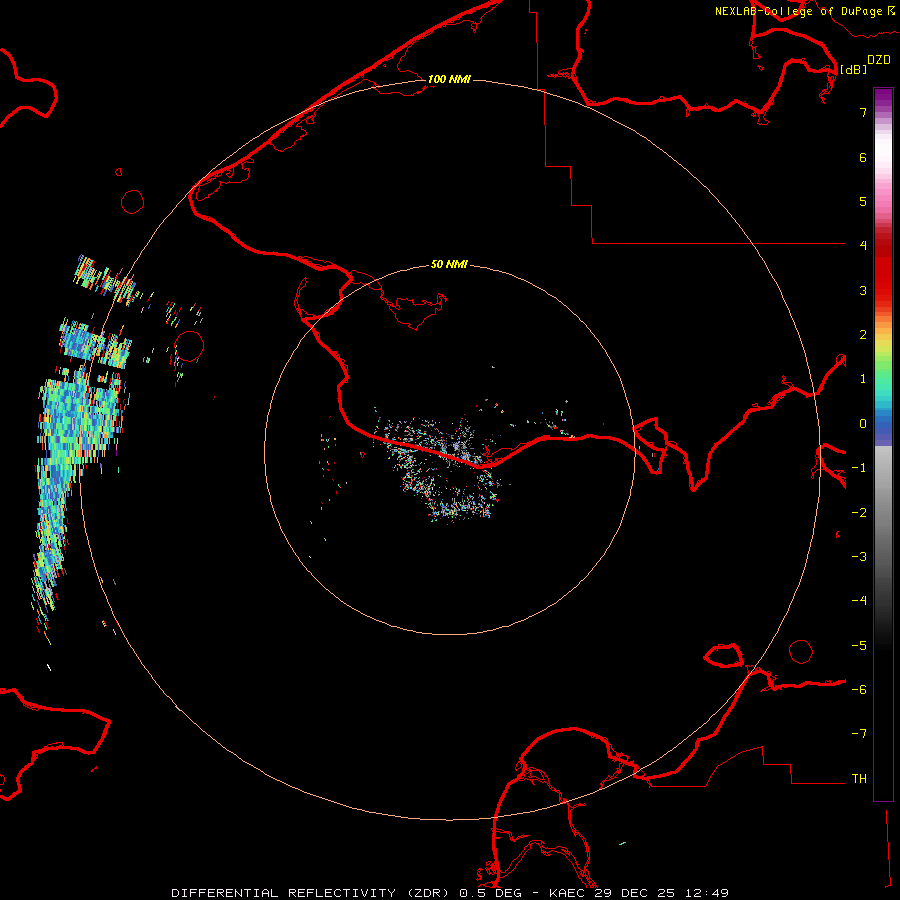Image resolution: width=900 pixels, height=900 pixels.
Task: Click the 4 value on color scale
Action: pos(863,246)
